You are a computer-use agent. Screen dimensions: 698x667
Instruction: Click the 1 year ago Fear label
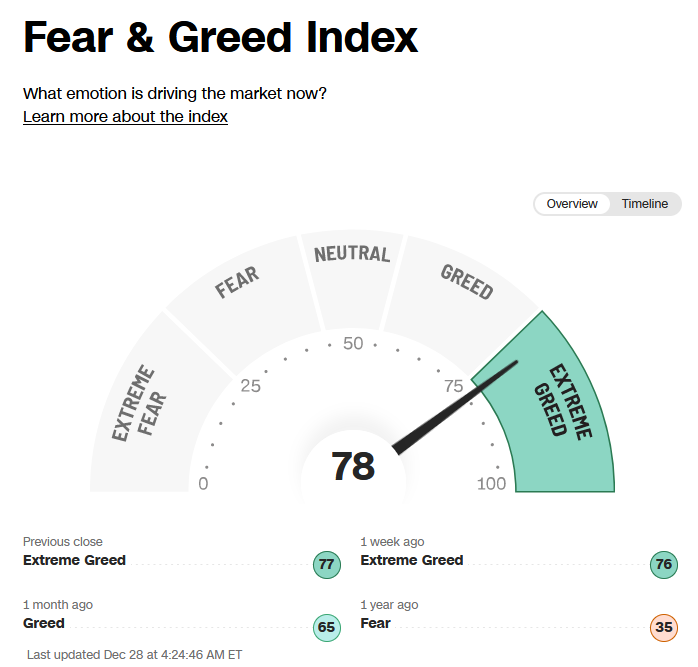click(x=375, y=623)
